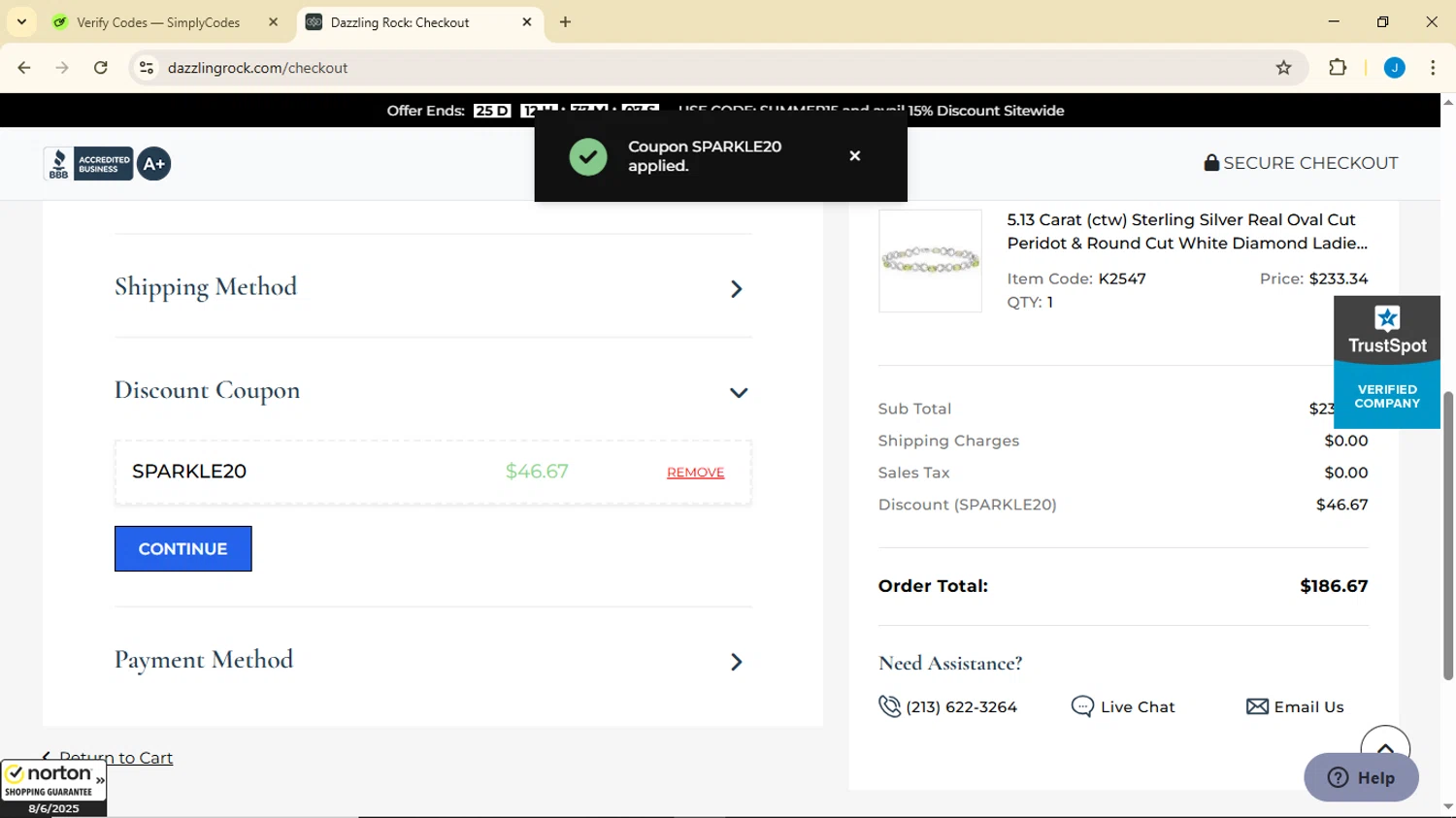Click the page vertical scrollbar
Image resolution: width=1456 pixels, height=818 pixels.
[x=1448, y=536]
